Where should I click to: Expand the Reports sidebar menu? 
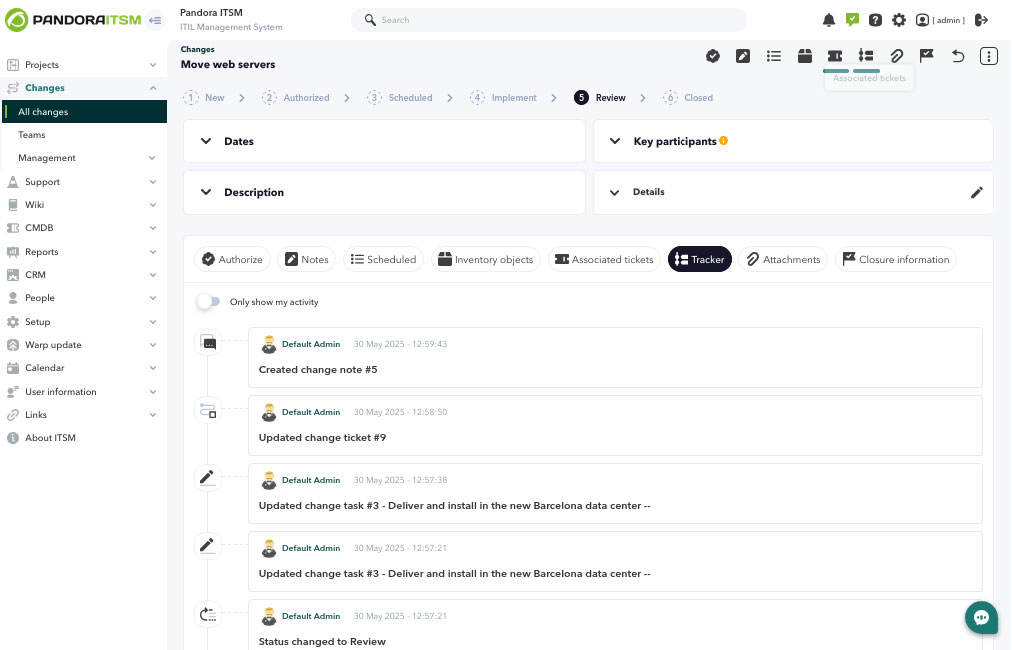tap(83, 252)
